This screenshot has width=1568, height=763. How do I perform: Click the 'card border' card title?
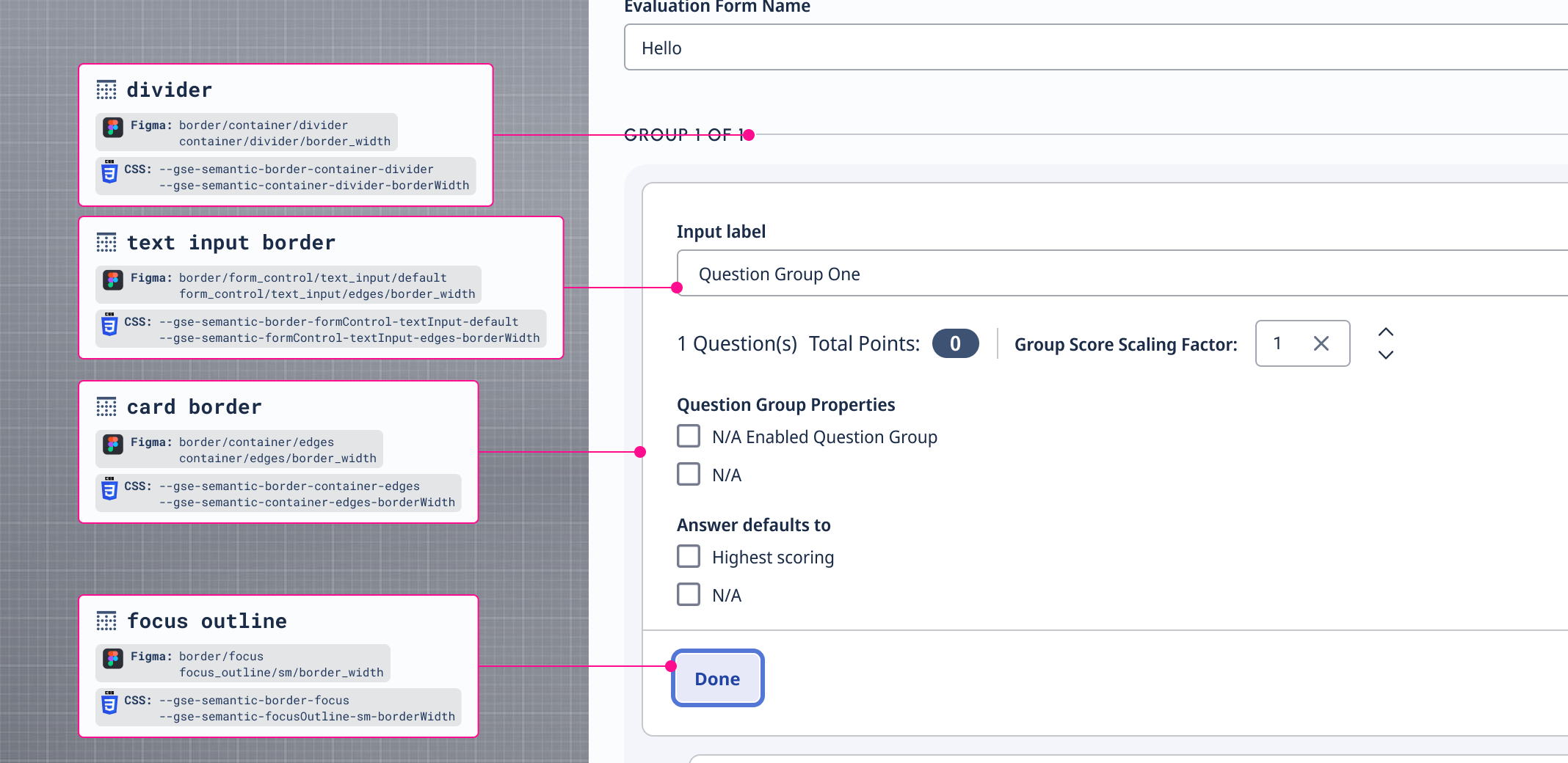[x=195, y=407]
